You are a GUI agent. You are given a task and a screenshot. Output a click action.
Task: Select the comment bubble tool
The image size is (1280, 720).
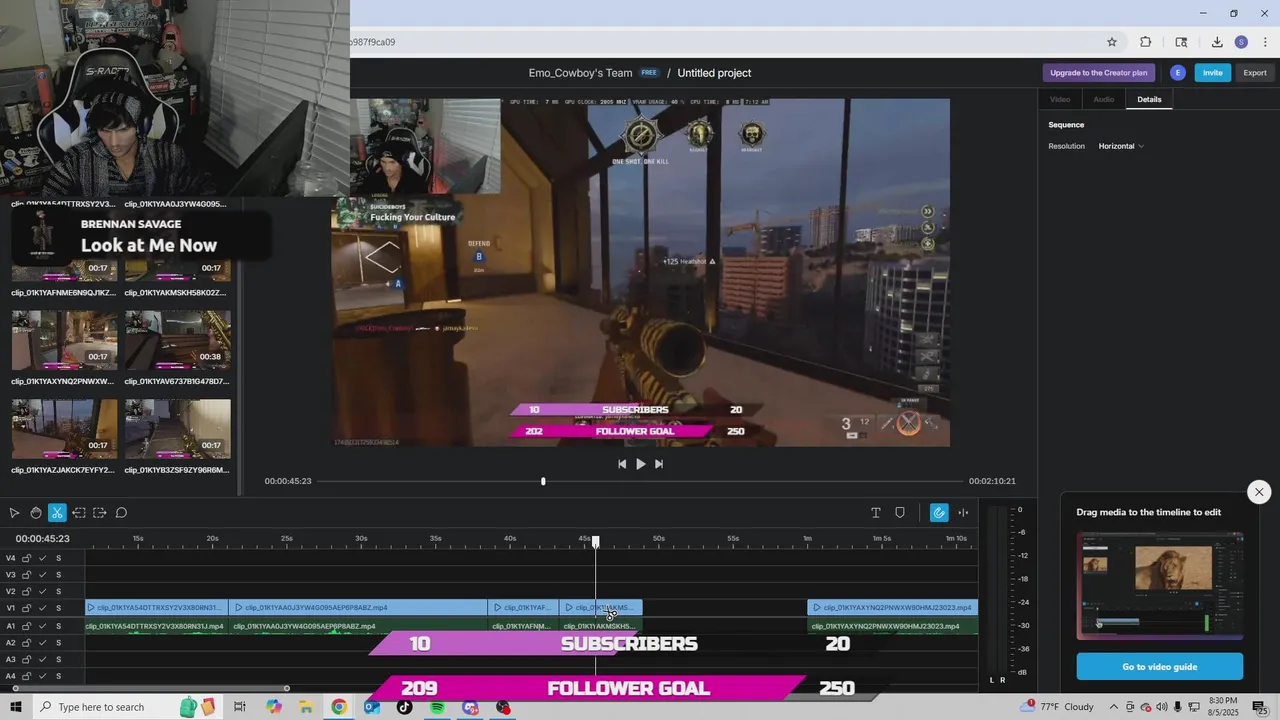click(121, 513)
